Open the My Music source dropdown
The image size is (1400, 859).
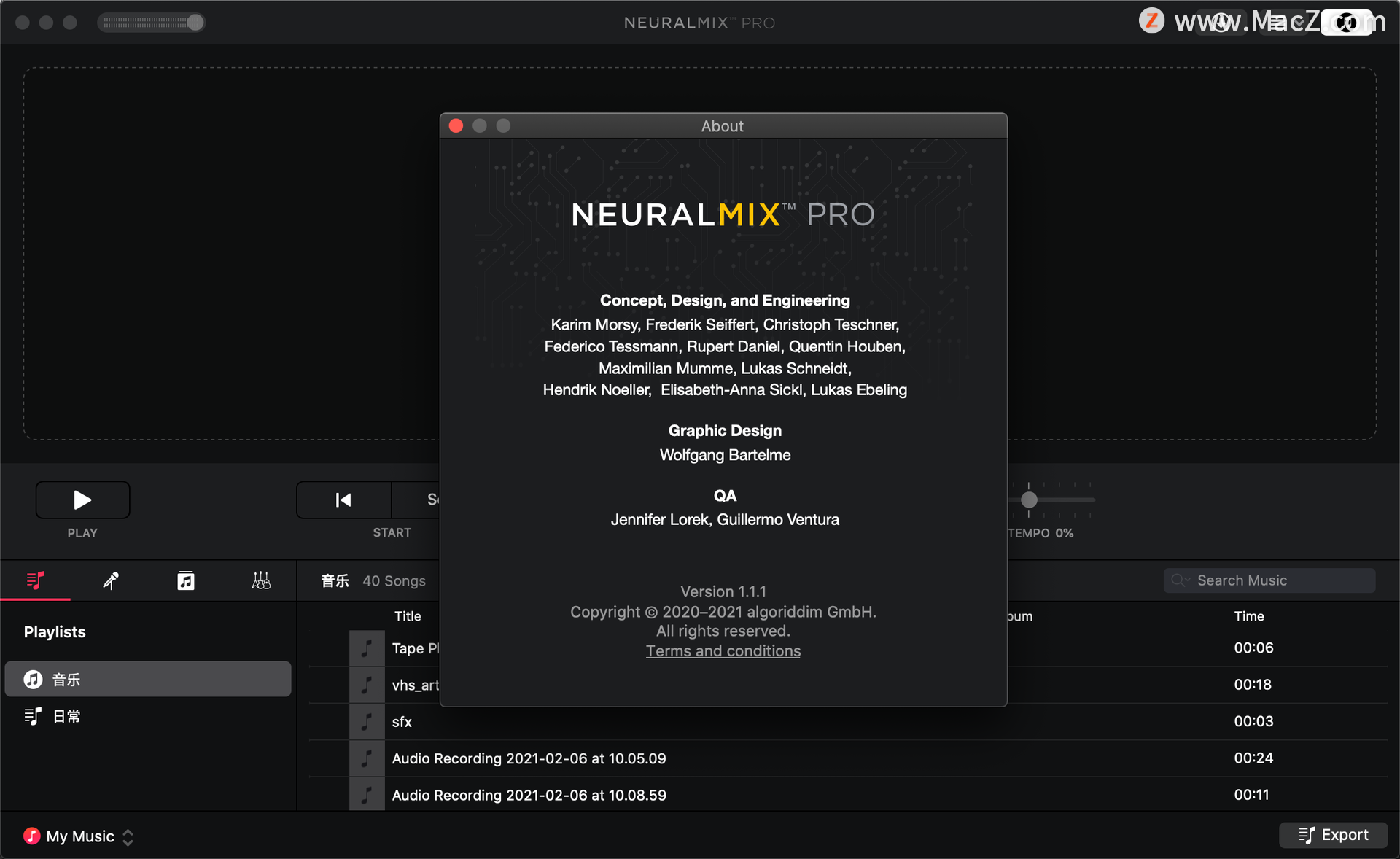79,836
